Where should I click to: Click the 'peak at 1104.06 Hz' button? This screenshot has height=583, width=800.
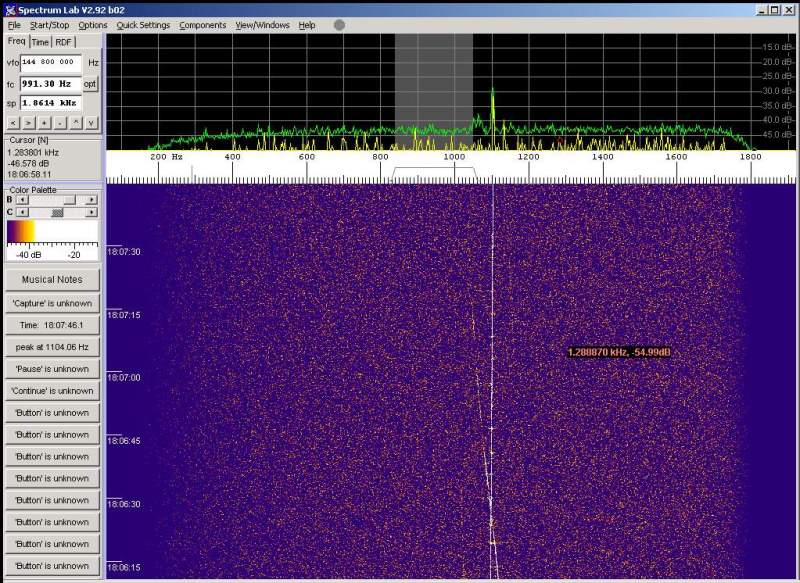[52, 347]
